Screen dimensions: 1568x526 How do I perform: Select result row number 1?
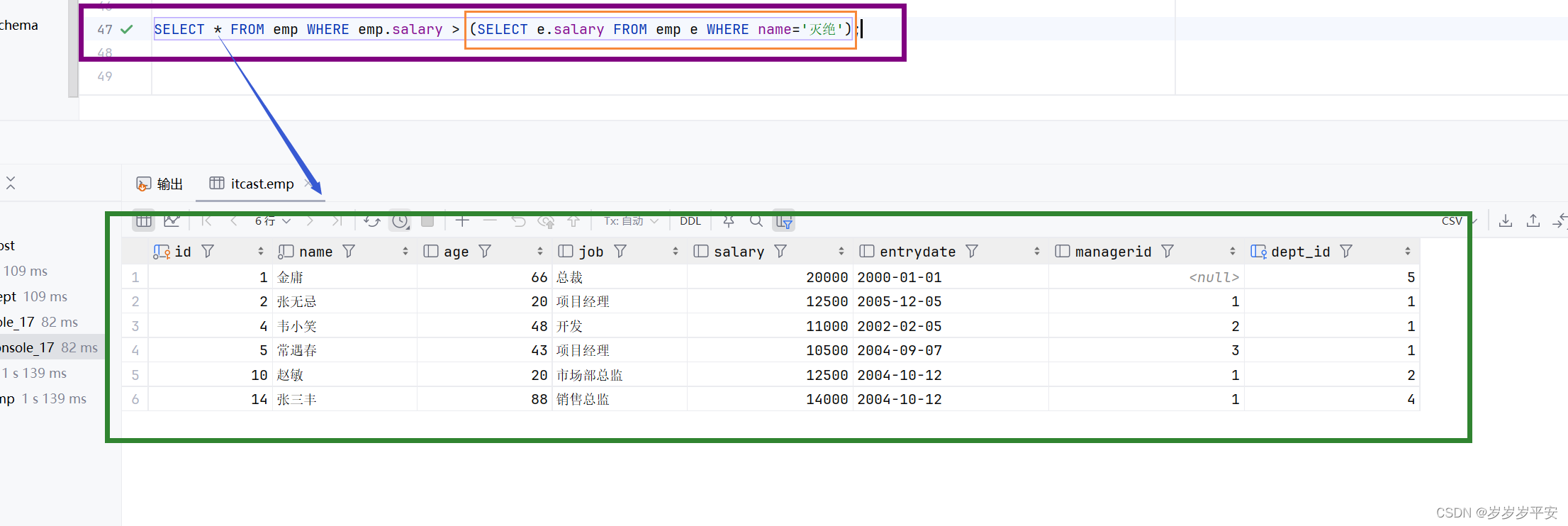point(135,277)
